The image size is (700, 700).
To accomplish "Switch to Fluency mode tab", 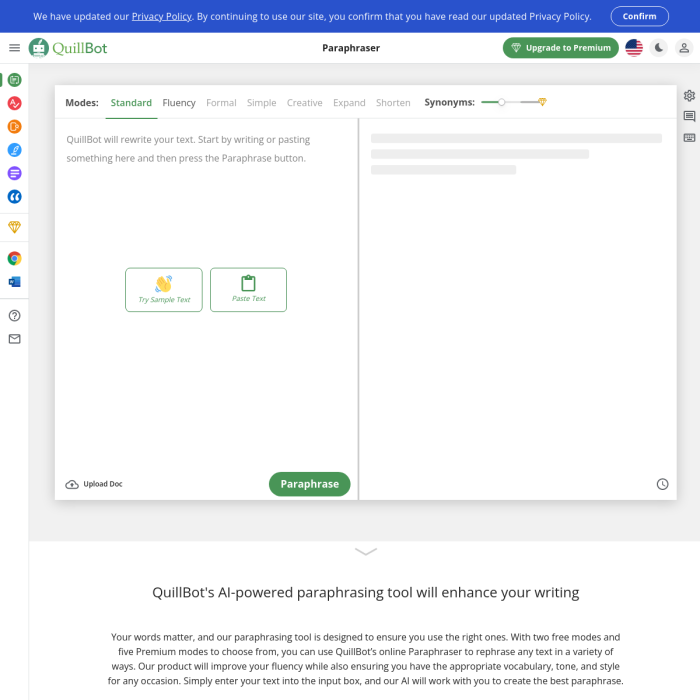I will click(x=179, y=103).
